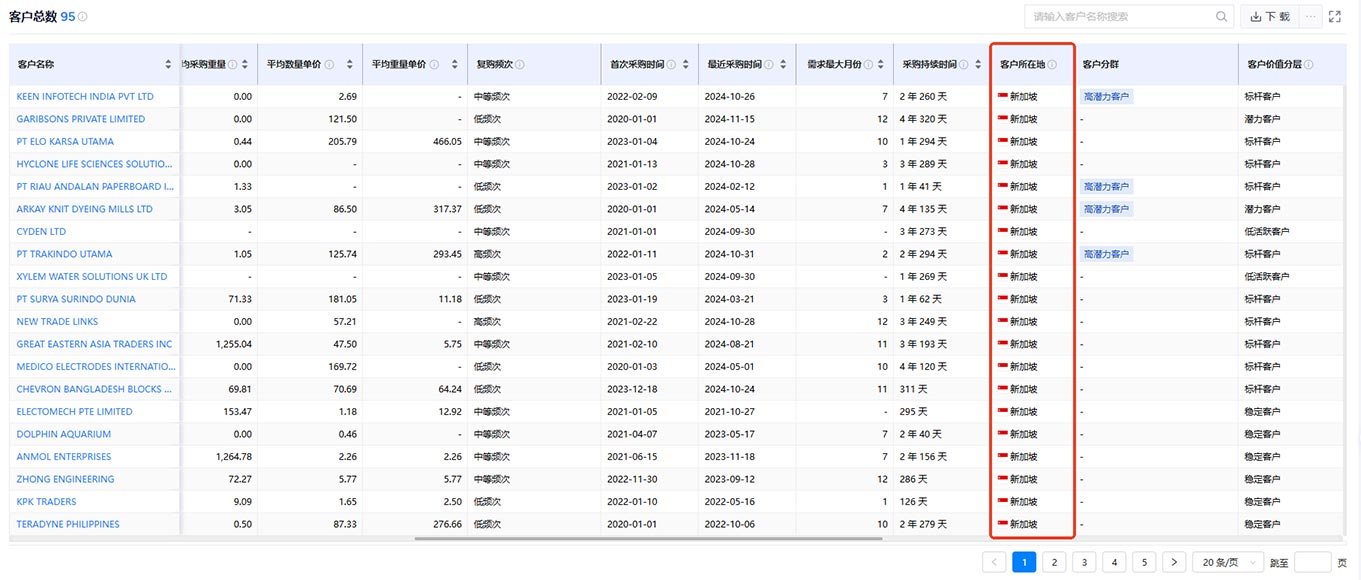Click info icon next to 客户所在地
The height and width of the screenshot is (580, 1361).
point(1052,65)
